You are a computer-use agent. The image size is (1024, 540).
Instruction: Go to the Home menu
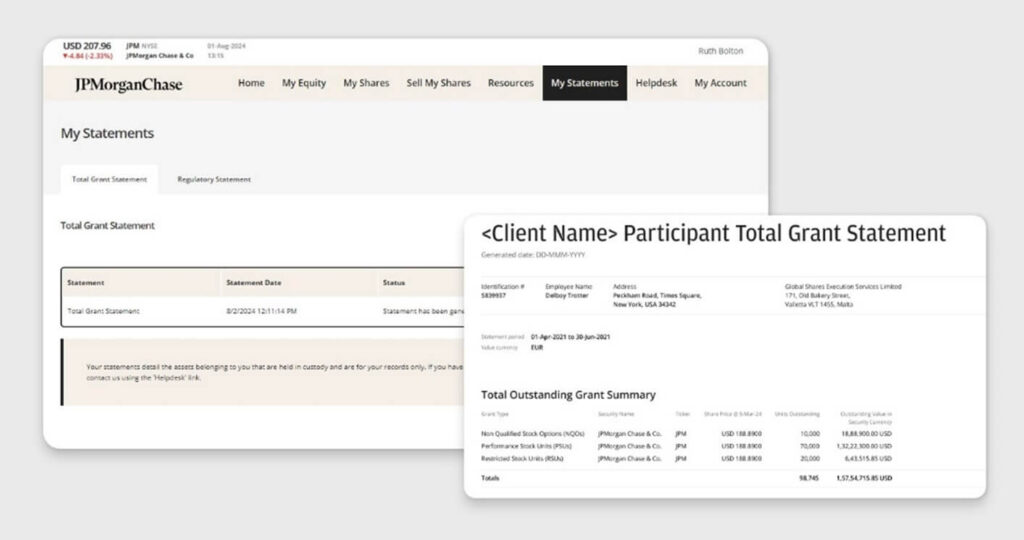251,83
